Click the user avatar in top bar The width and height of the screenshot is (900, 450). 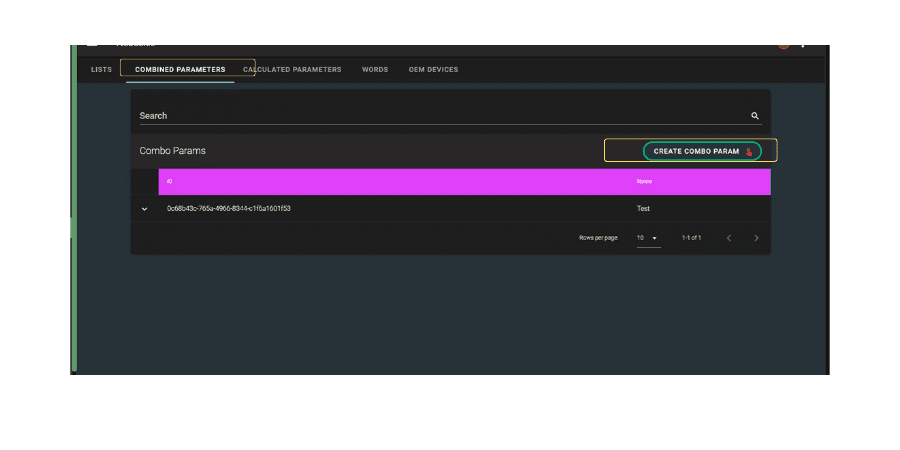click(x=785, y=46)
